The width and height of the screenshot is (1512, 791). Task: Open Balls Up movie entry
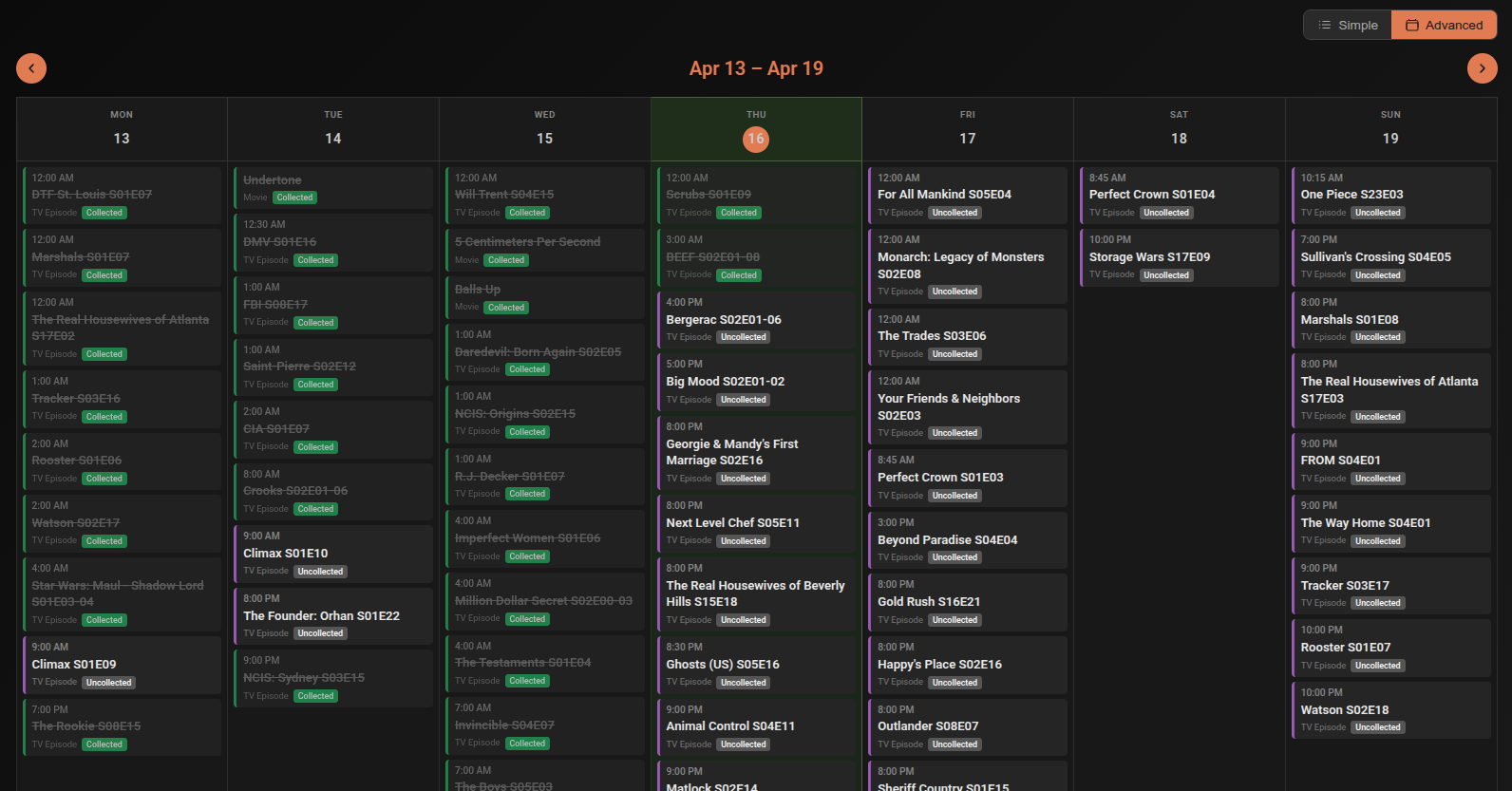coord(545,297)
